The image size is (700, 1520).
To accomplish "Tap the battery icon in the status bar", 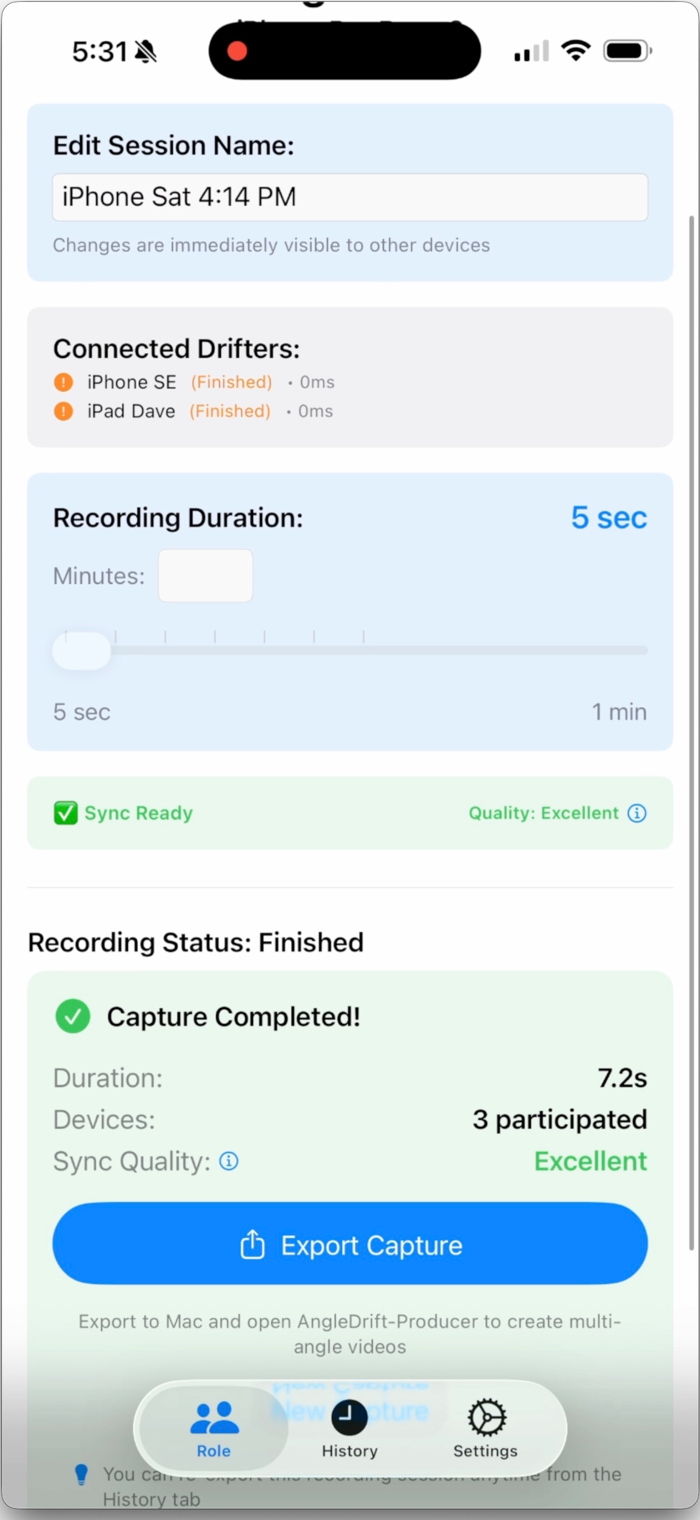I will (x=628, y=50).
